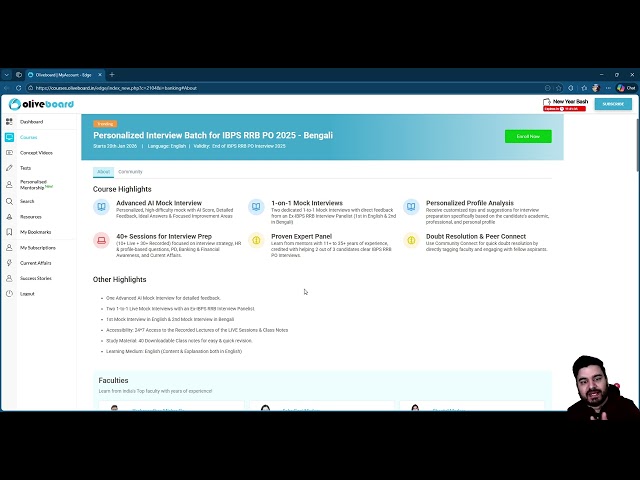Click the Concept Videos icon in sidebar
Screen dimensions: 640x480
point(10,153)
